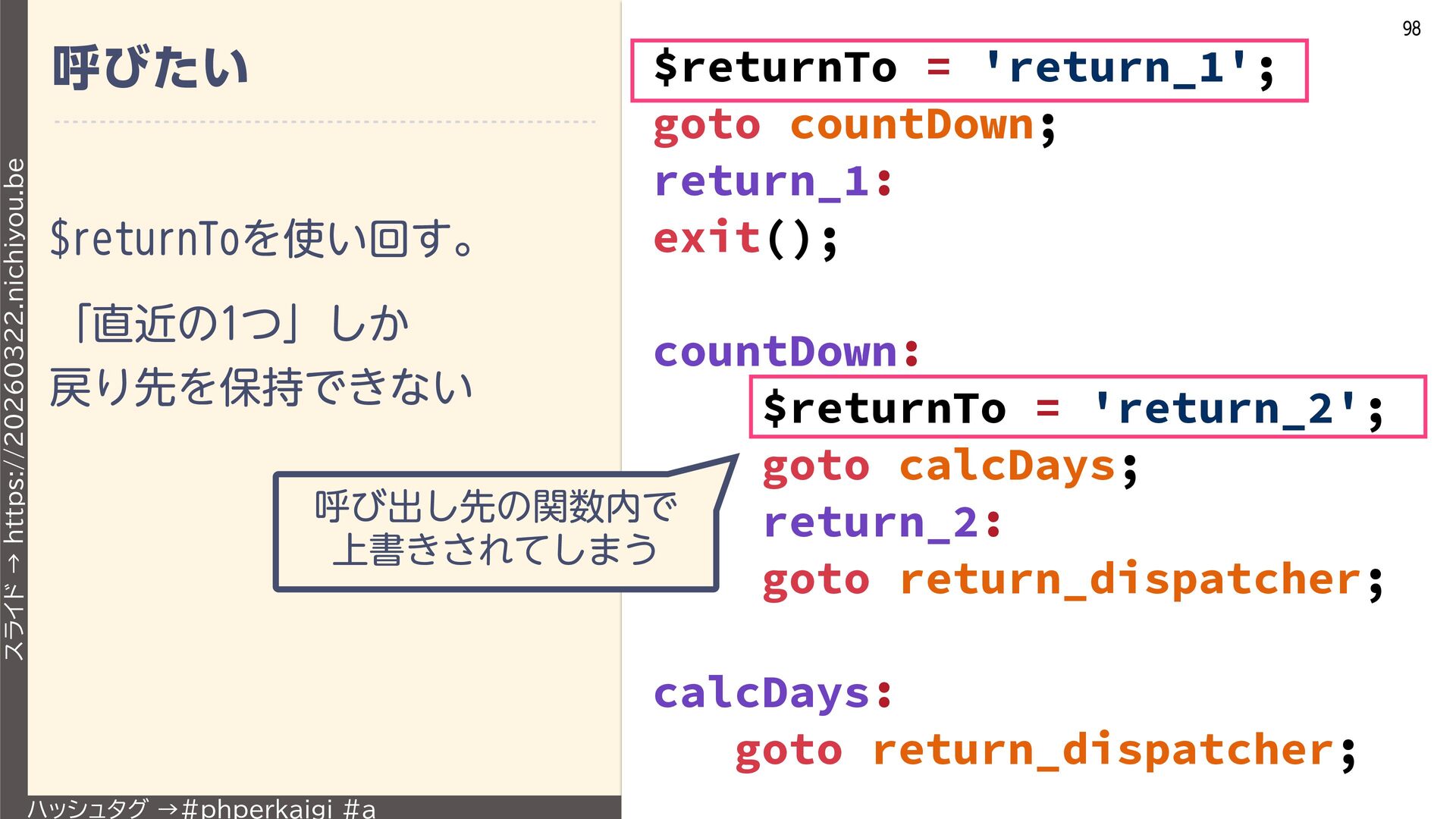
Task: Click the text $returnToを使い回す
Action: 262,239
